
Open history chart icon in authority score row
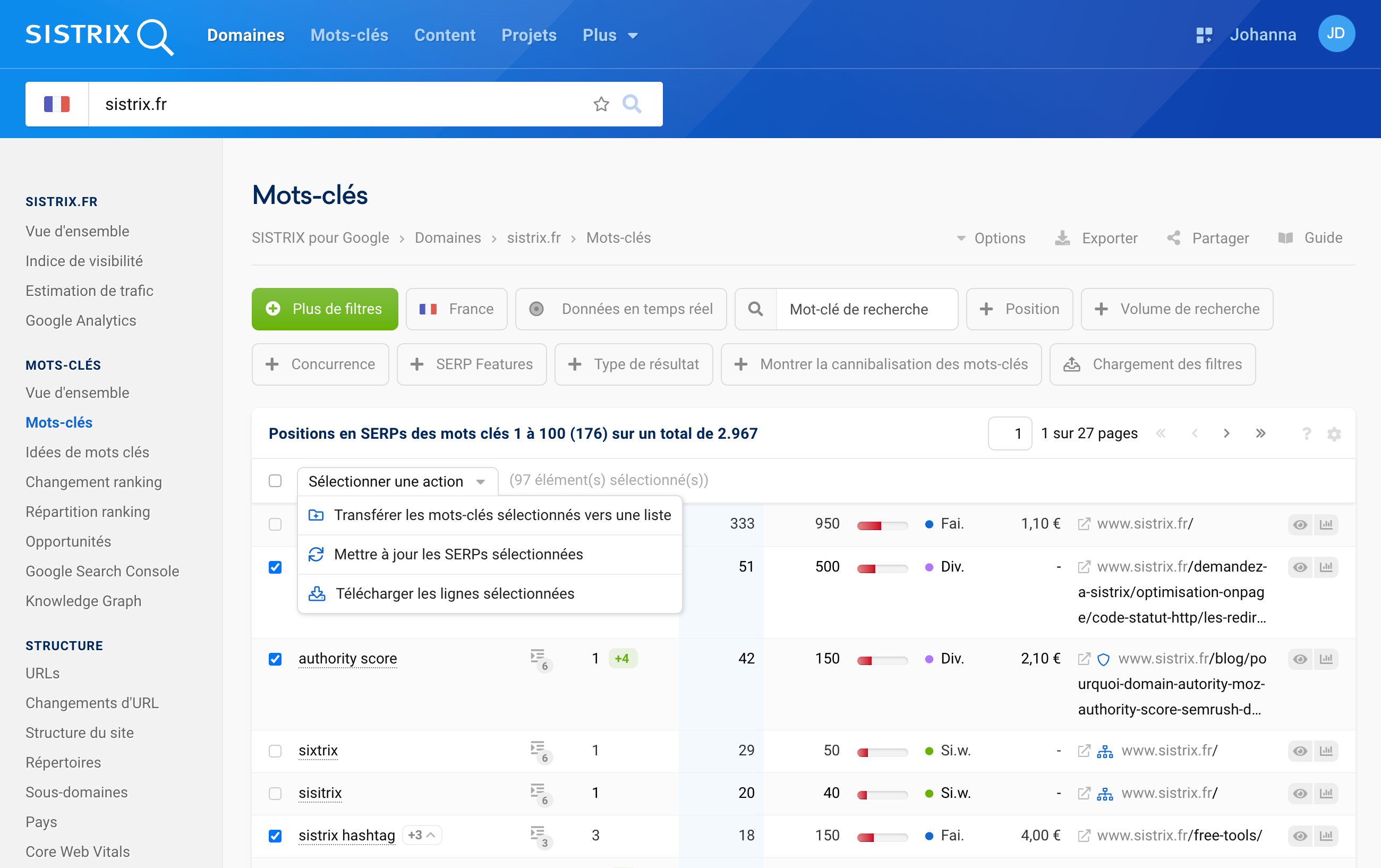1326,659
